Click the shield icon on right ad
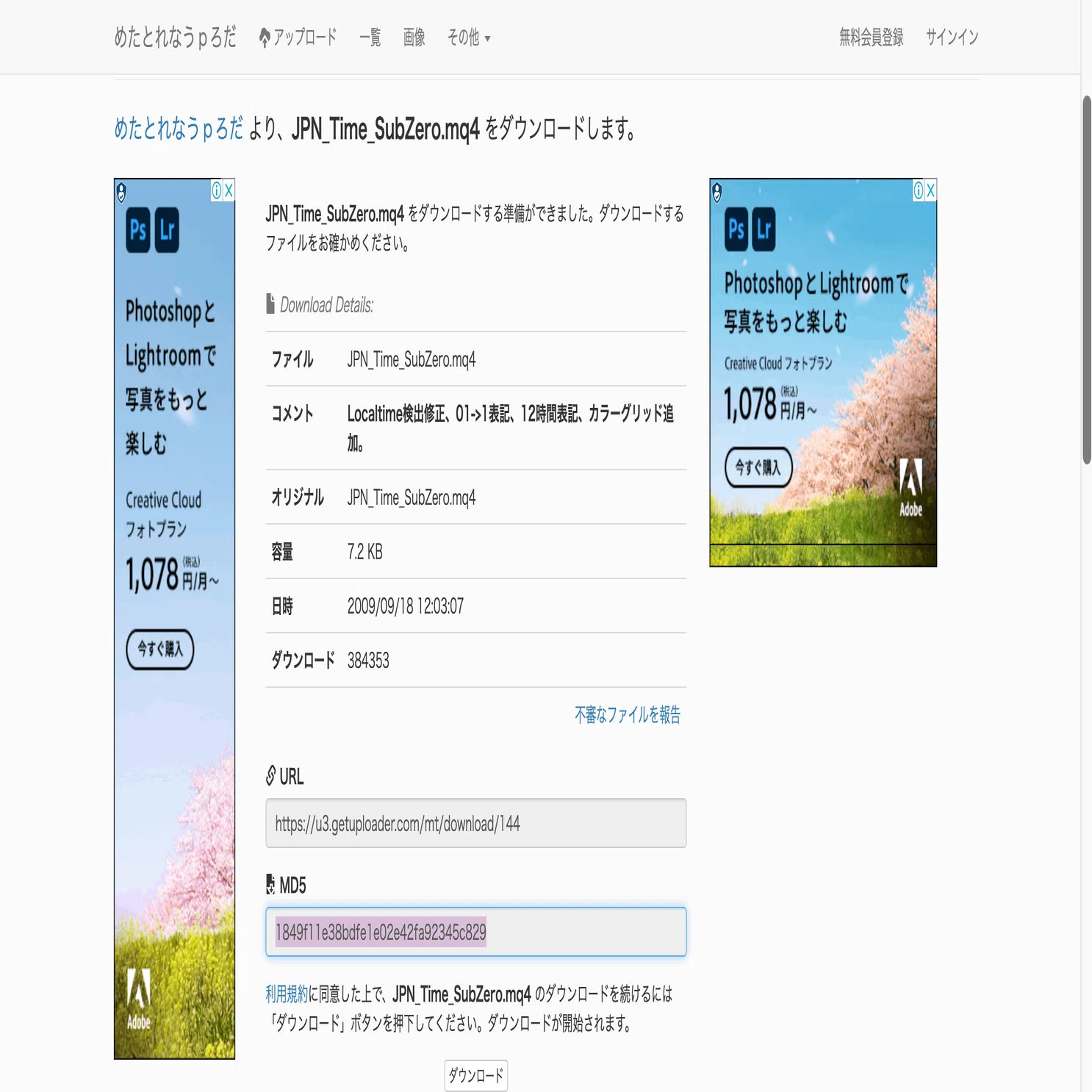Image resolution: width=1092 pixels, height=1092 pixels. click(716, 192)
